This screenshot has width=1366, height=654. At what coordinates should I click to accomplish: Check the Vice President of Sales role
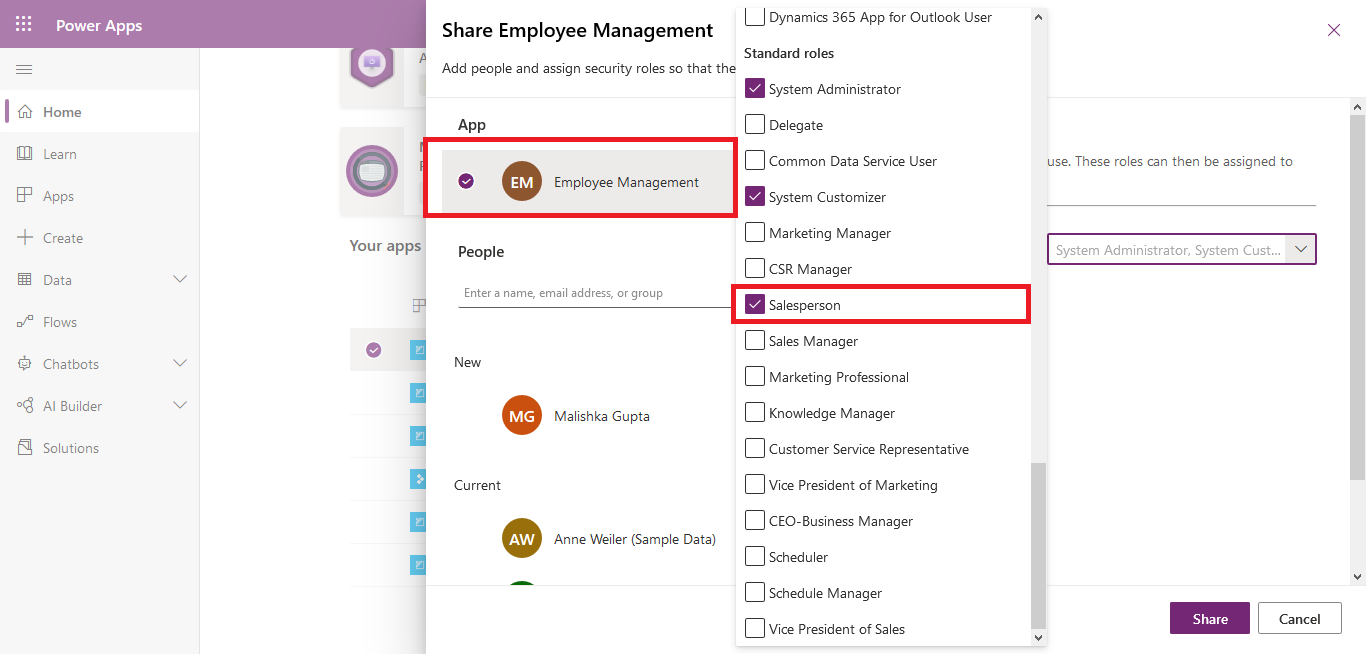tap(755, 628)
